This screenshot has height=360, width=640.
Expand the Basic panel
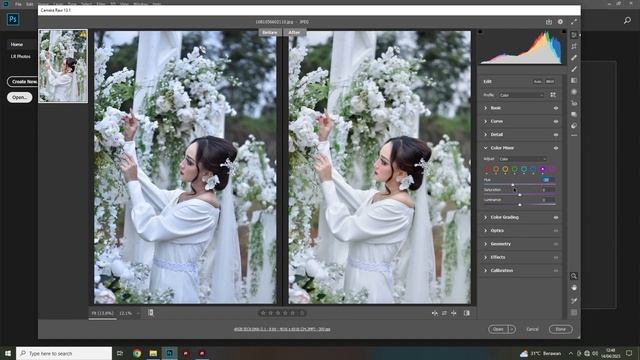click(x=486, y=108)
